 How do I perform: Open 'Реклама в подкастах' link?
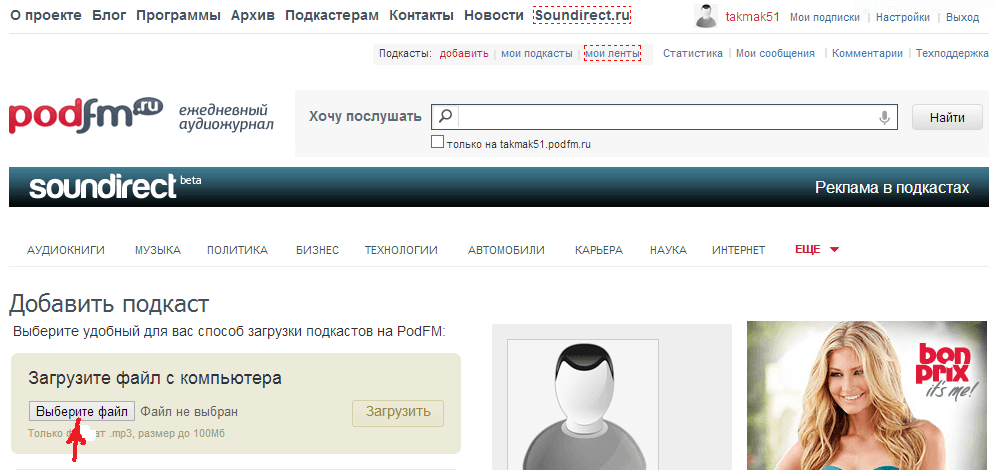point(892,187)
